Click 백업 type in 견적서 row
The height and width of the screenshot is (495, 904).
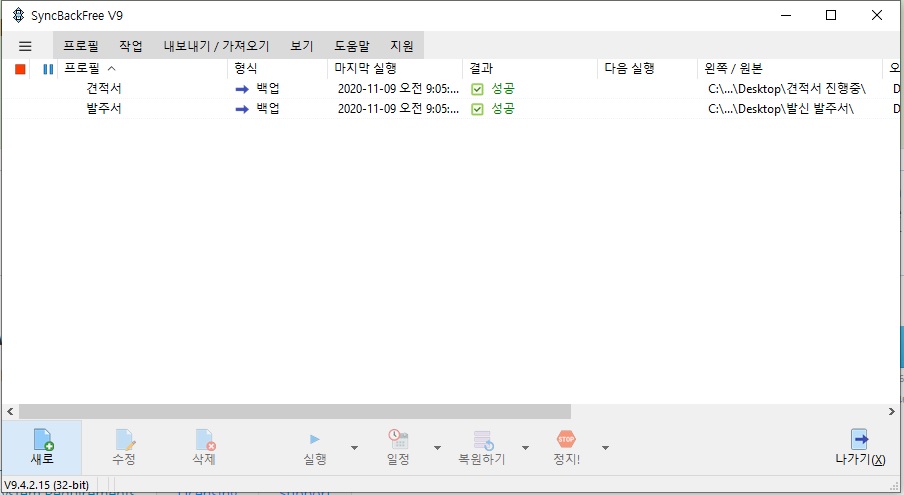(x=268, y=89)
